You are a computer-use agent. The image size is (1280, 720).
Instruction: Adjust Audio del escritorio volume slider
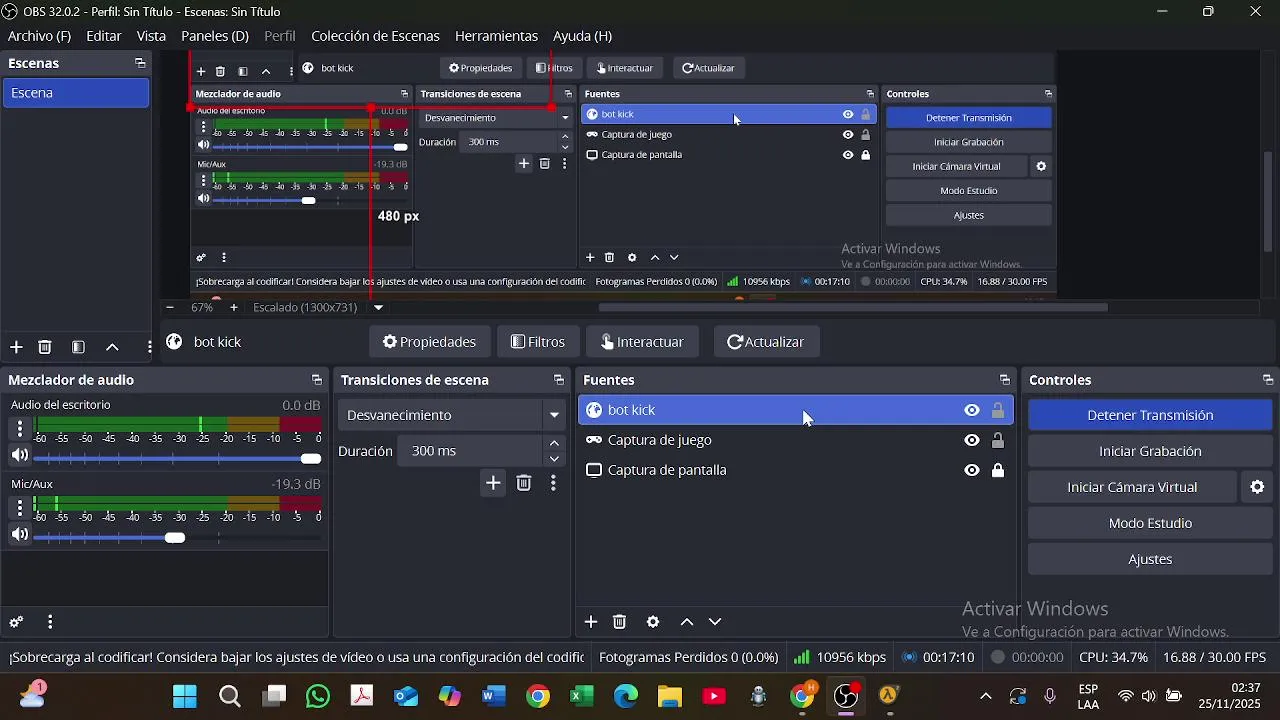pyautogui.click(x=178, y=459)
